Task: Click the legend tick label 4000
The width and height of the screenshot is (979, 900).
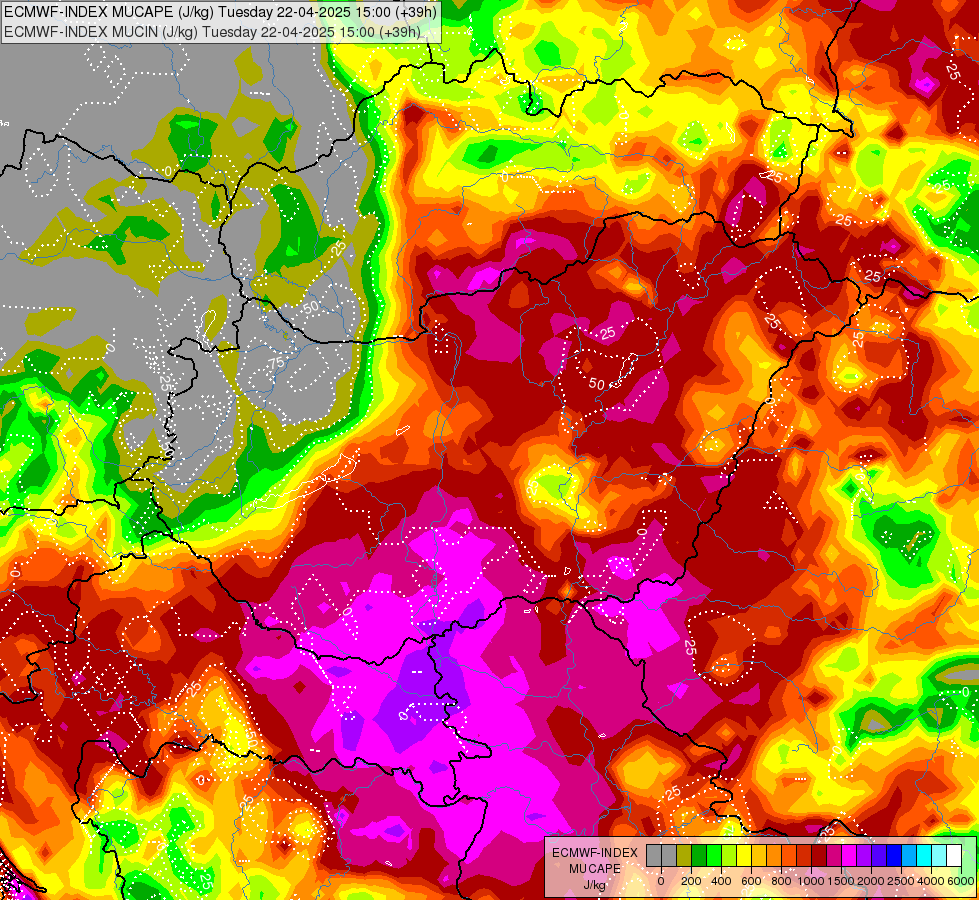Action: (x=931, y=881)
